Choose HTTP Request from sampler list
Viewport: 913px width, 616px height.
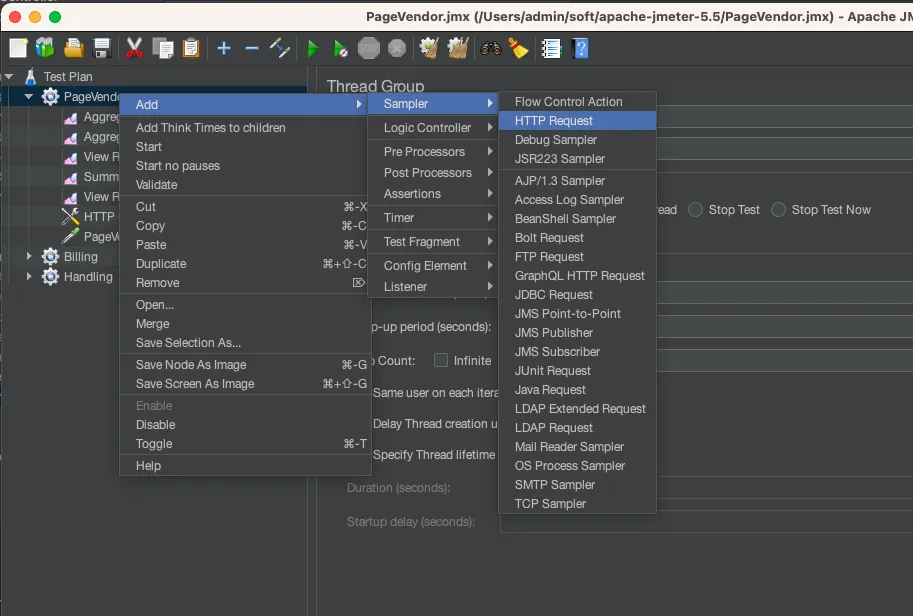click(x=578, y=121)
